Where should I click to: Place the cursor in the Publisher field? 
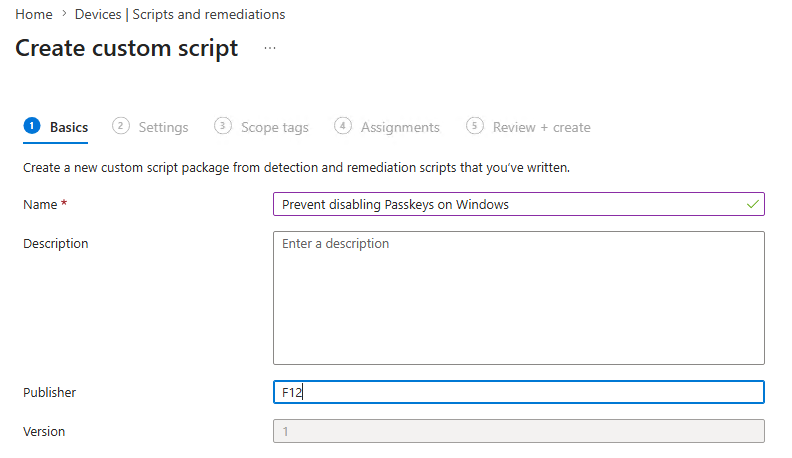pyautogui.click(x=518, y=392)
